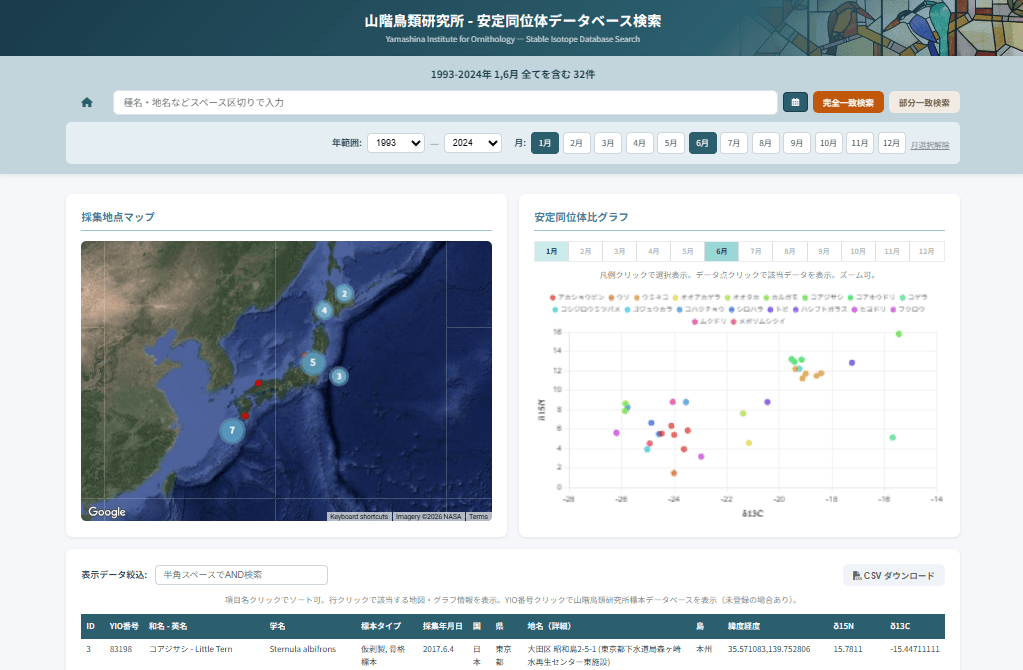Click the red map marker near Kyushu
This screenshot has height=670, width=1023.
245,416
